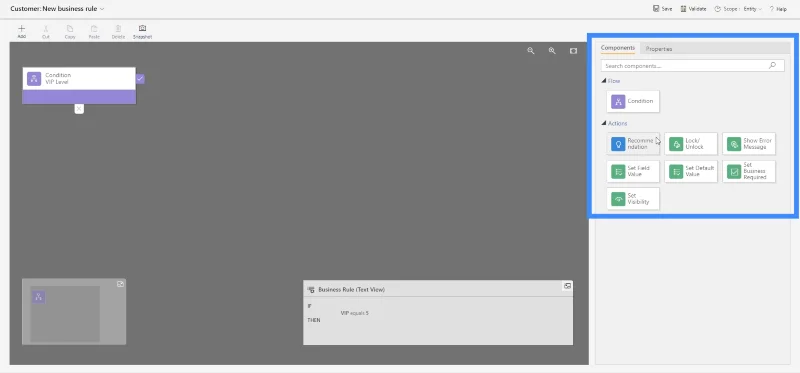Screen dimensions: 800x373
Task: Open the Scope: Entity dropdown
Action: [x=738, y=9]
